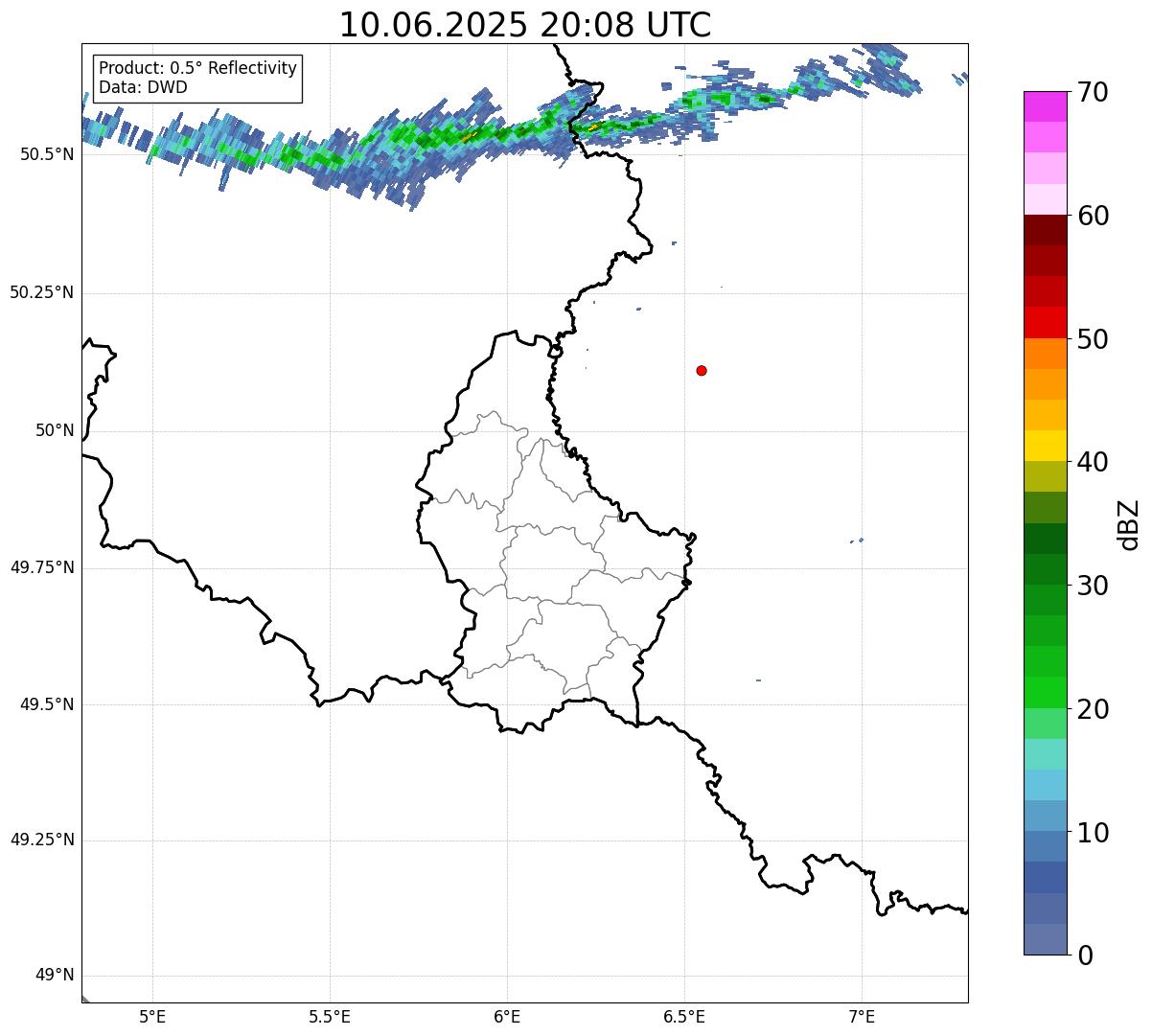The height and width of the screenshot is (1036, 1152).
Task: Click the '49°N' latitude label
Action: click(x=55, y=975)
